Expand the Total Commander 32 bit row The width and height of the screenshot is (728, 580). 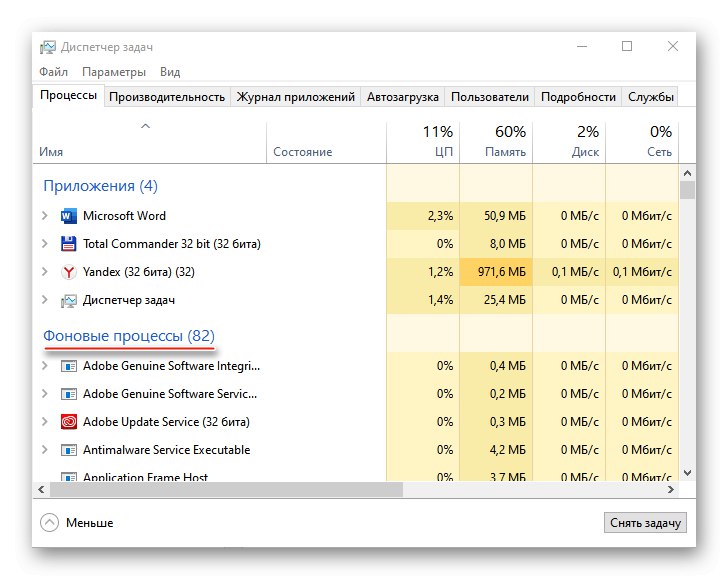[45, 243]
